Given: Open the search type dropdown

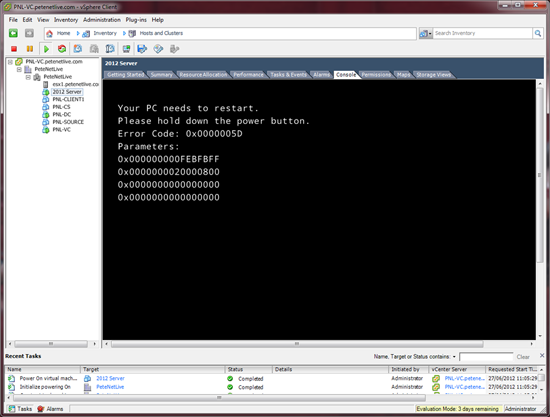Looking at the screenshot, I should (x=425, y=34).
